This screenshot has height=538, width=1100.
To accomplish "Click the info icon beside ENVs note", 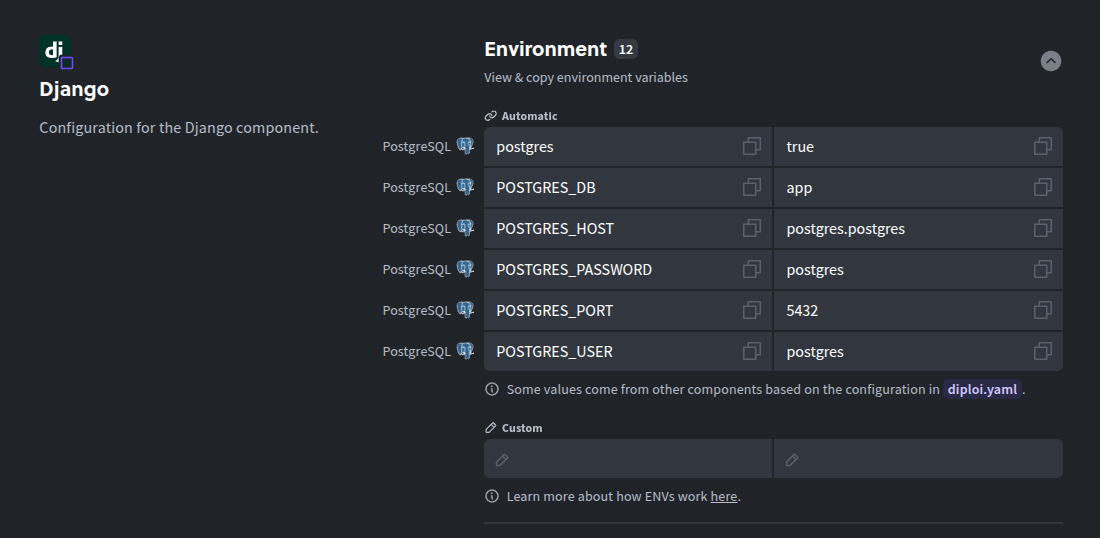I will (x=492, y=497).
